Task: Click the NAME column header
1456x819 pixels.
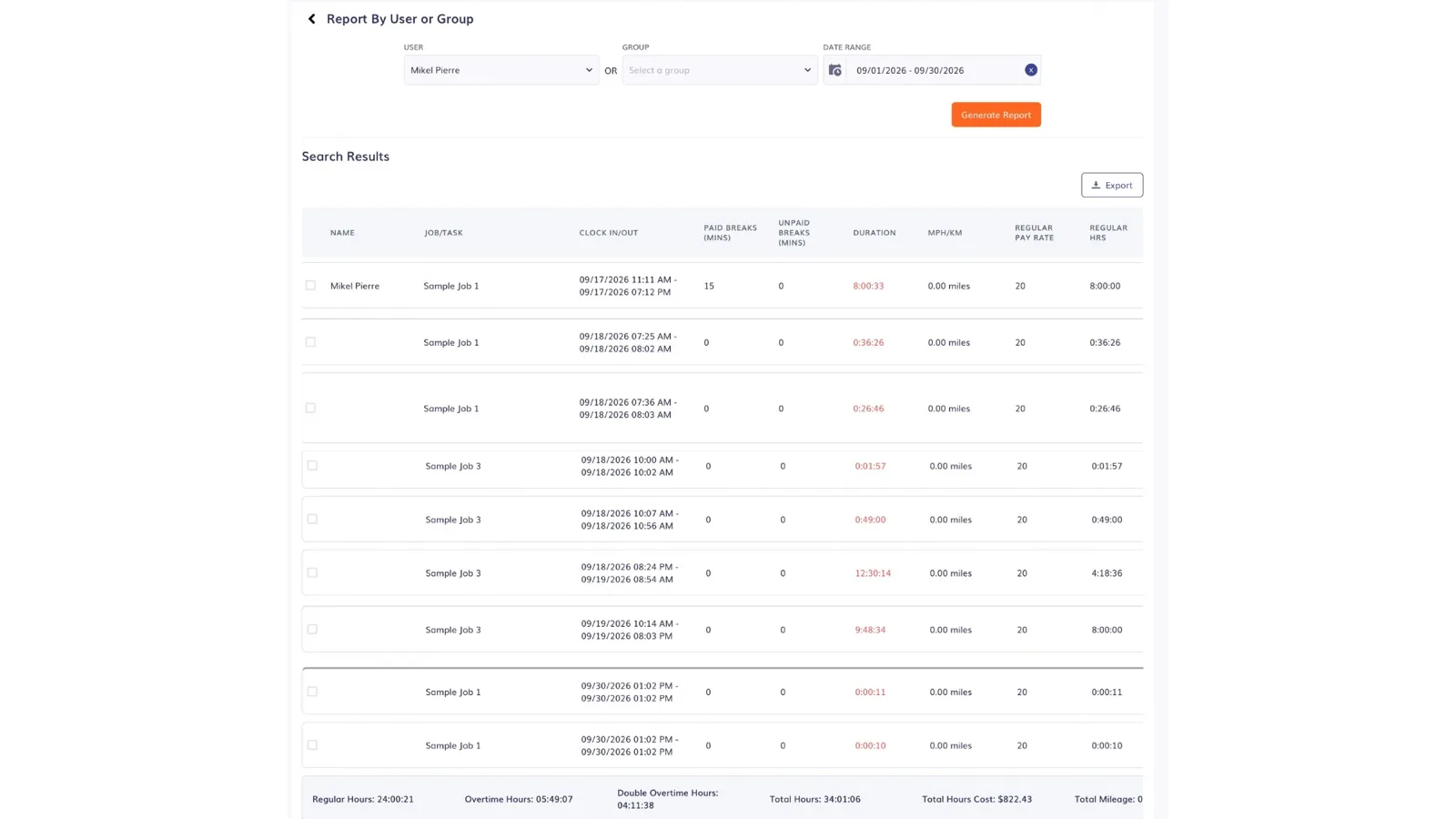Action: [342, 233]
